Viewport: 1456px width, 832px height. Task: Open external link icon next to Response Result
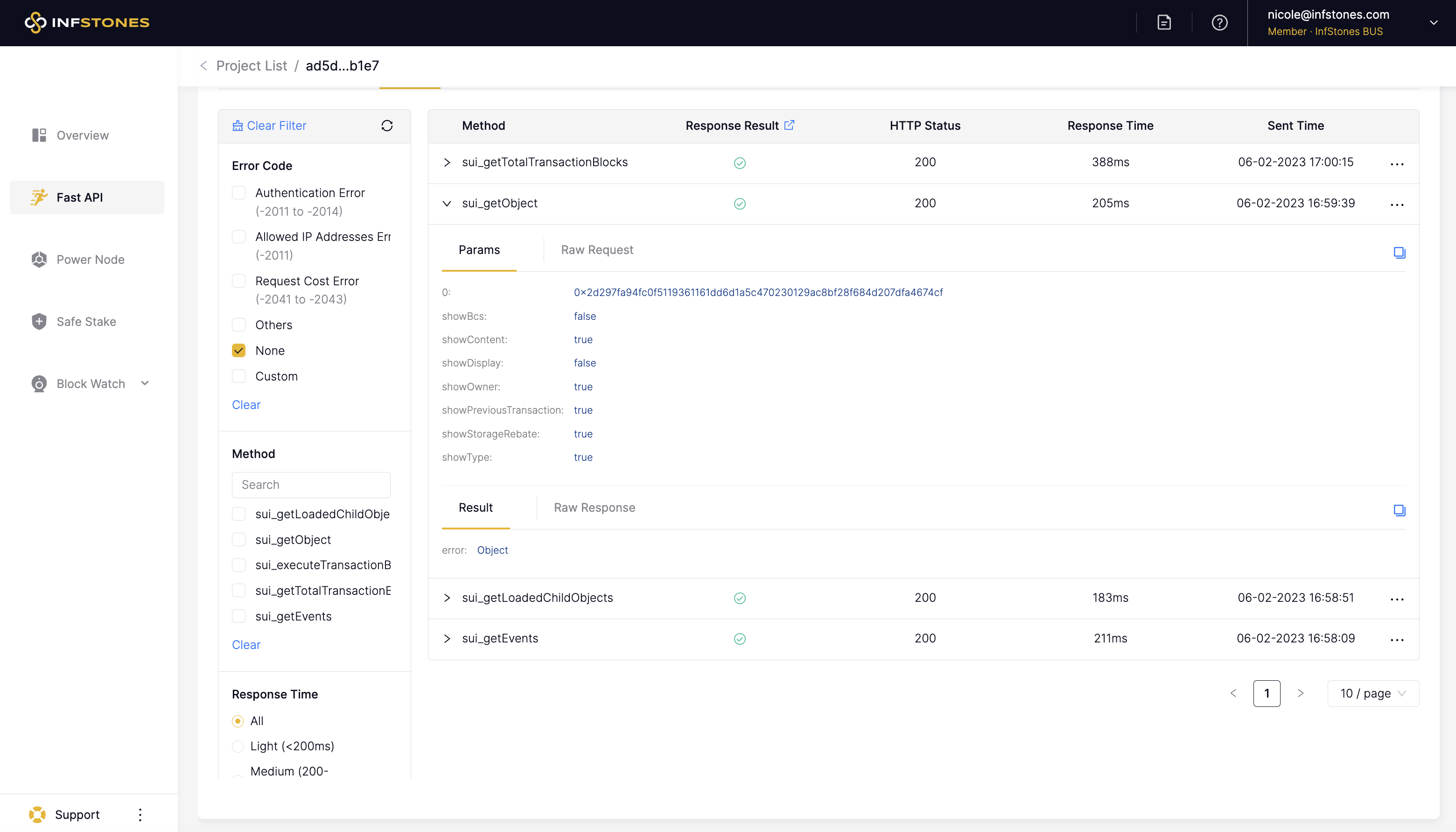pyautogui.click(x=789, y=125)
